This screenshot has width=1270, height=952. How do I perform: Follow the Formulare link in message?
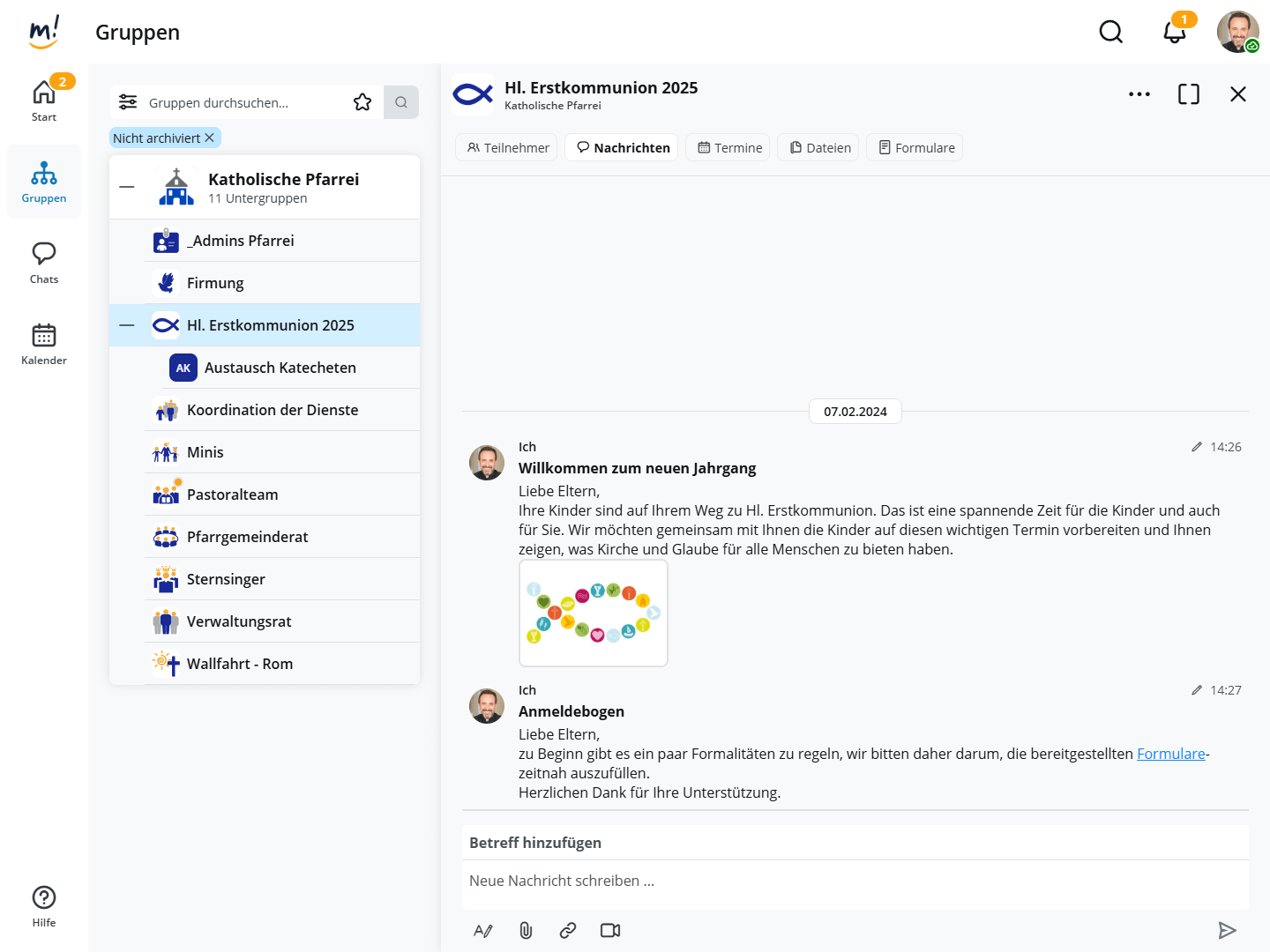(x=1170, y=754)
